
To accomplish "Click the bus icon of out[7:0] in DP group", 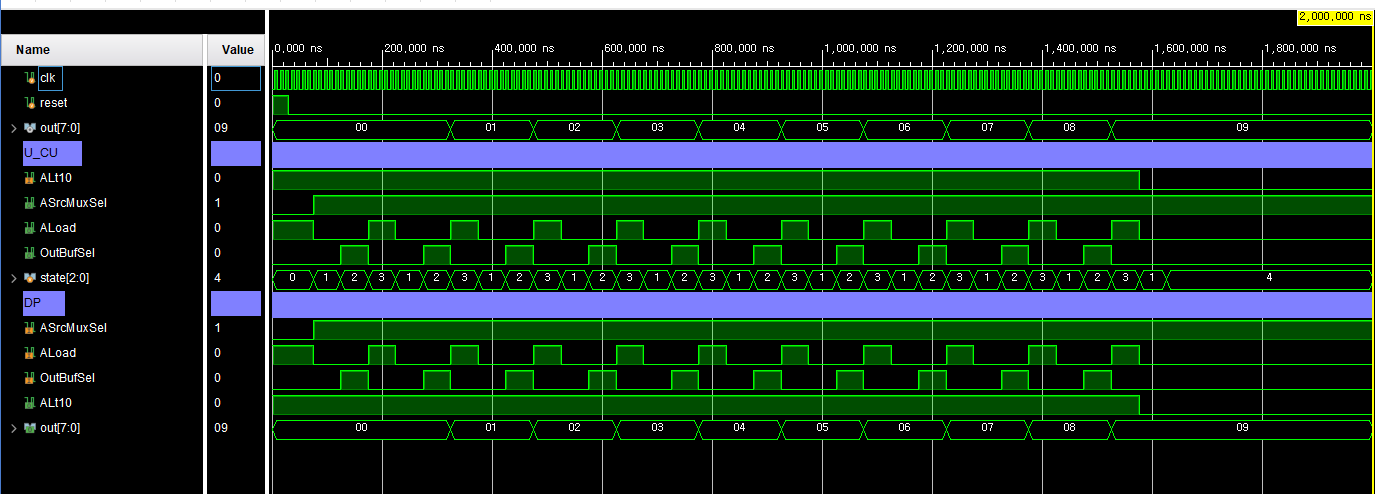I will click(x=29, y=428).
